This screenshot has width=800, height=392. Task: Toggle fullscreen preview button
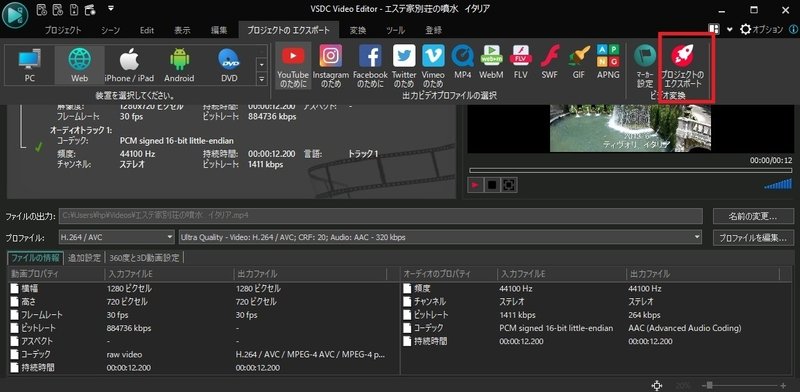(509, 185)
